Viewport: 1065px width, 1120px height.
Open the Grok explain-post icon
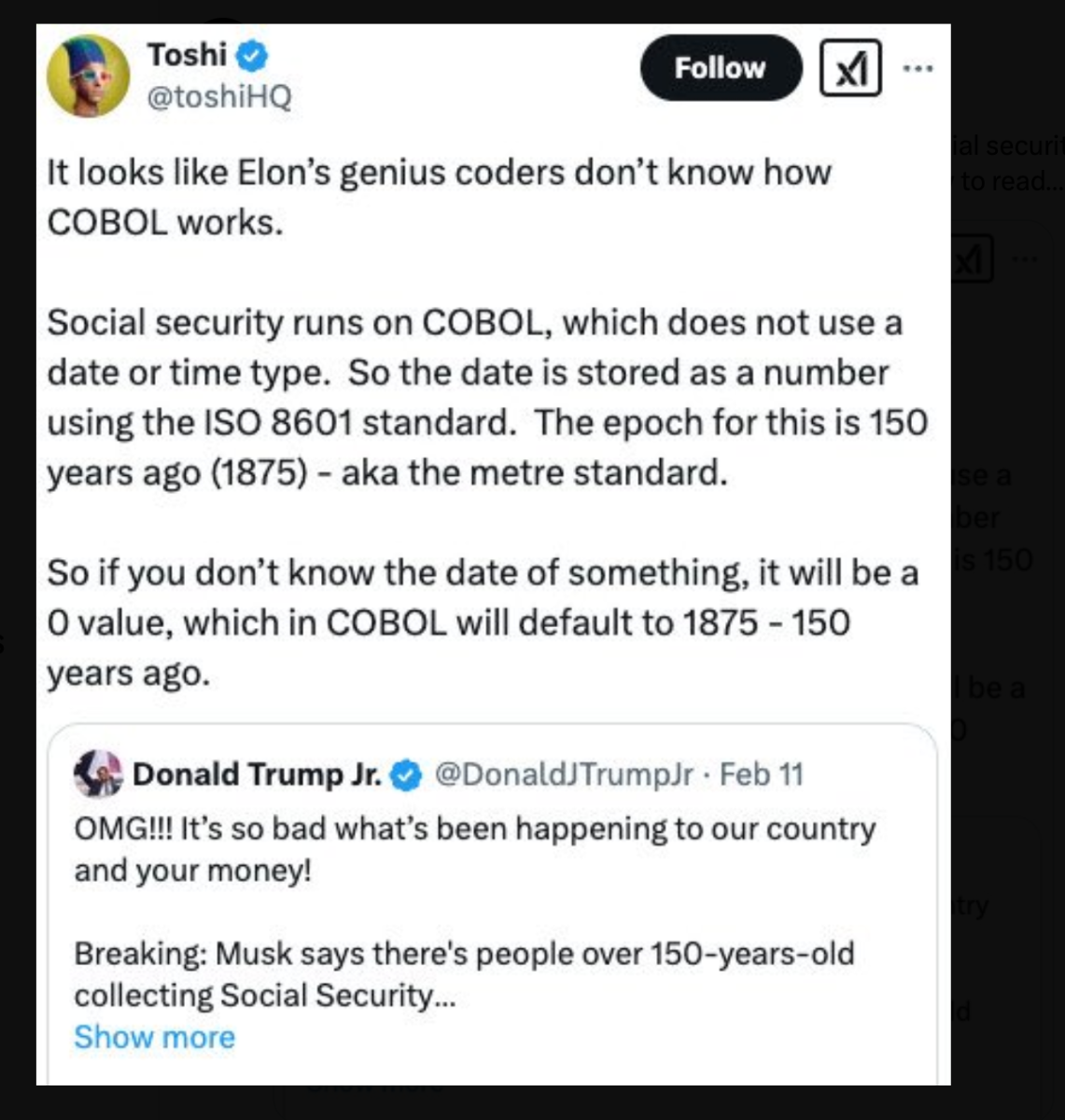pos(850,68)
